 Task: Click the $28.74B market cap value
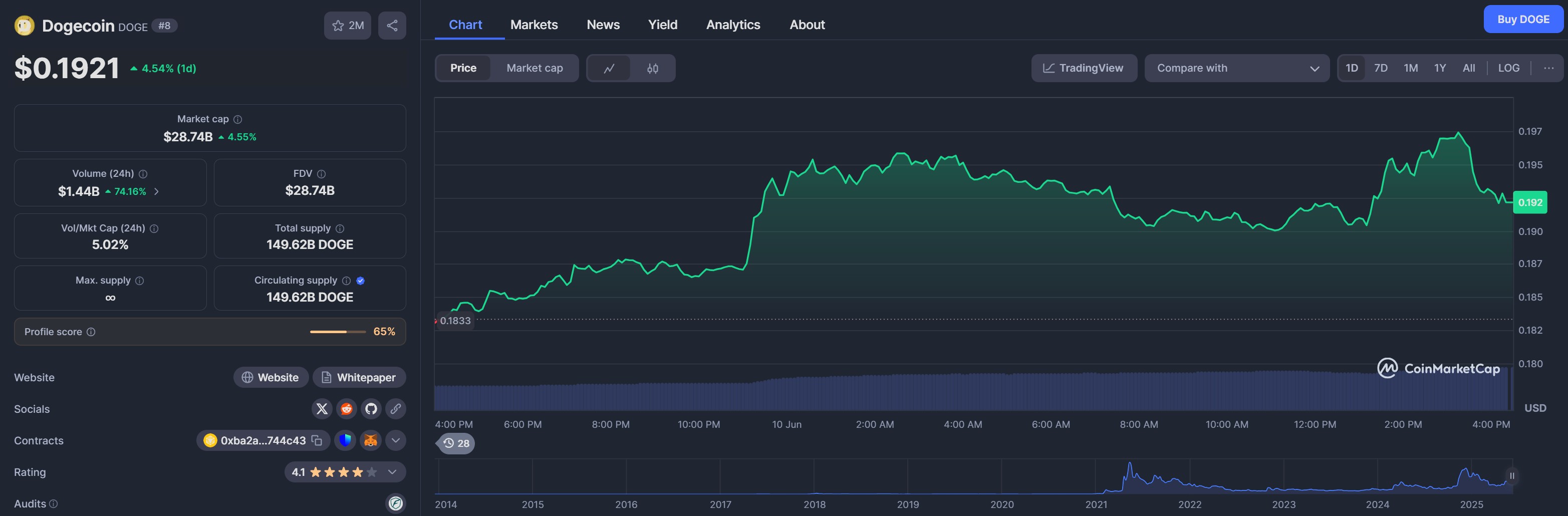coord(187,137)
